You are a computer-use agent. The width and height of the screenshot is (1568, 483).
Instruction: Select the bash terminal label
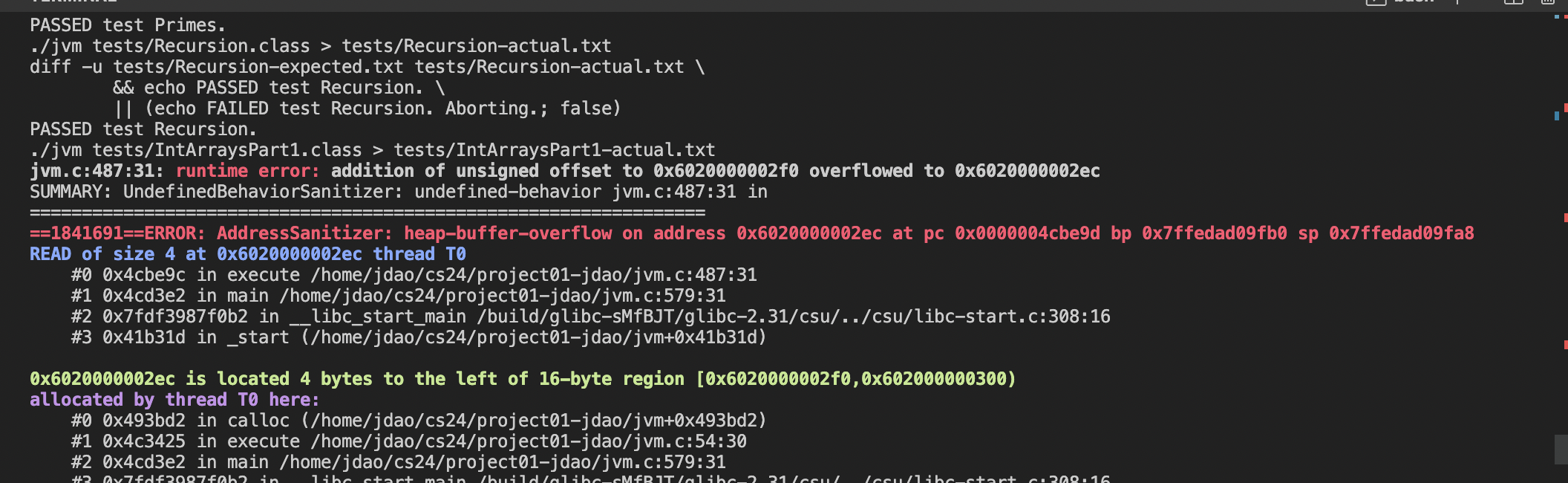(1414, 2)
